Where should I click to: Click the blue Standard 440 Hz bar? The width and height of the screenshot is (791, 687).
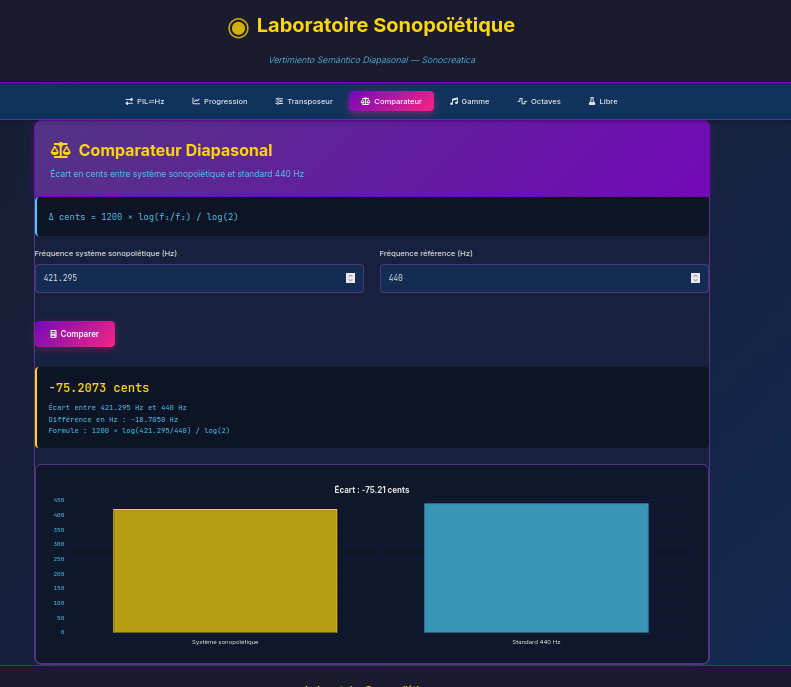pyautogui.click(x=536, y=567)
